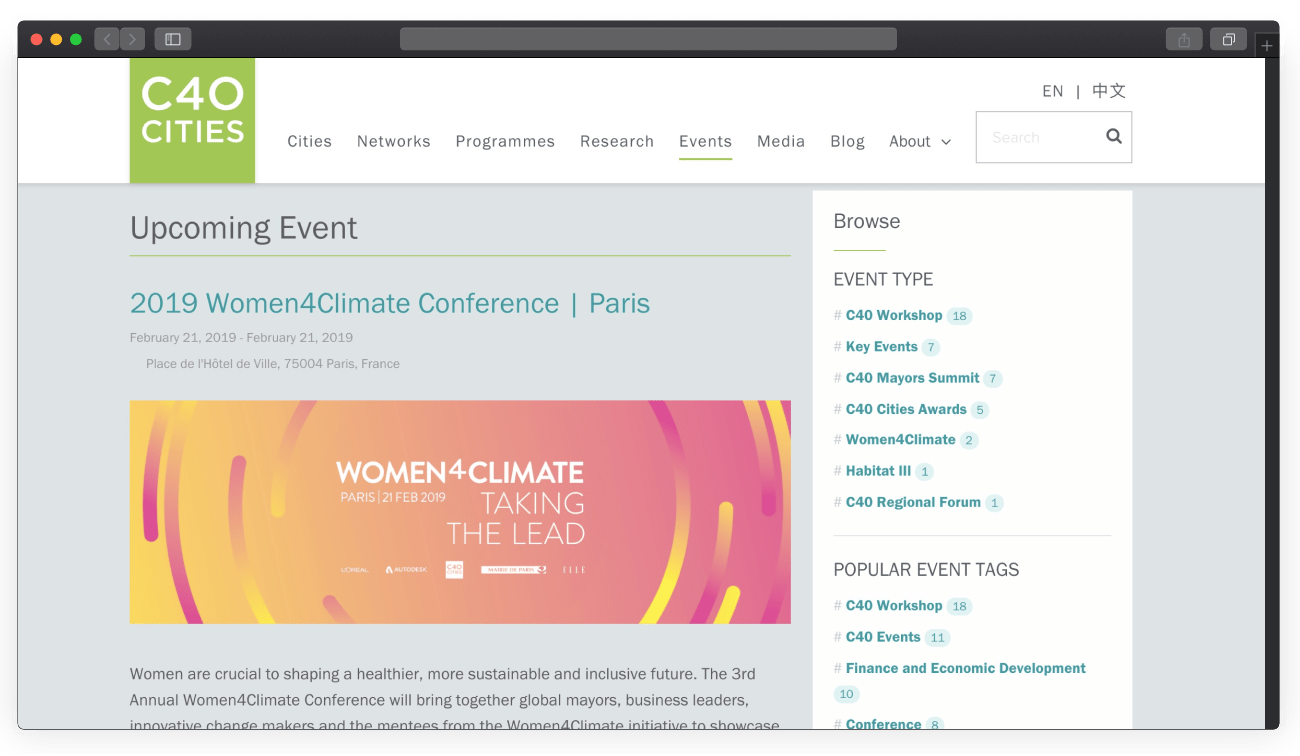This screenshot has width=1300, height=756.
Task: Switch language to 中文
Action: 1109,91
